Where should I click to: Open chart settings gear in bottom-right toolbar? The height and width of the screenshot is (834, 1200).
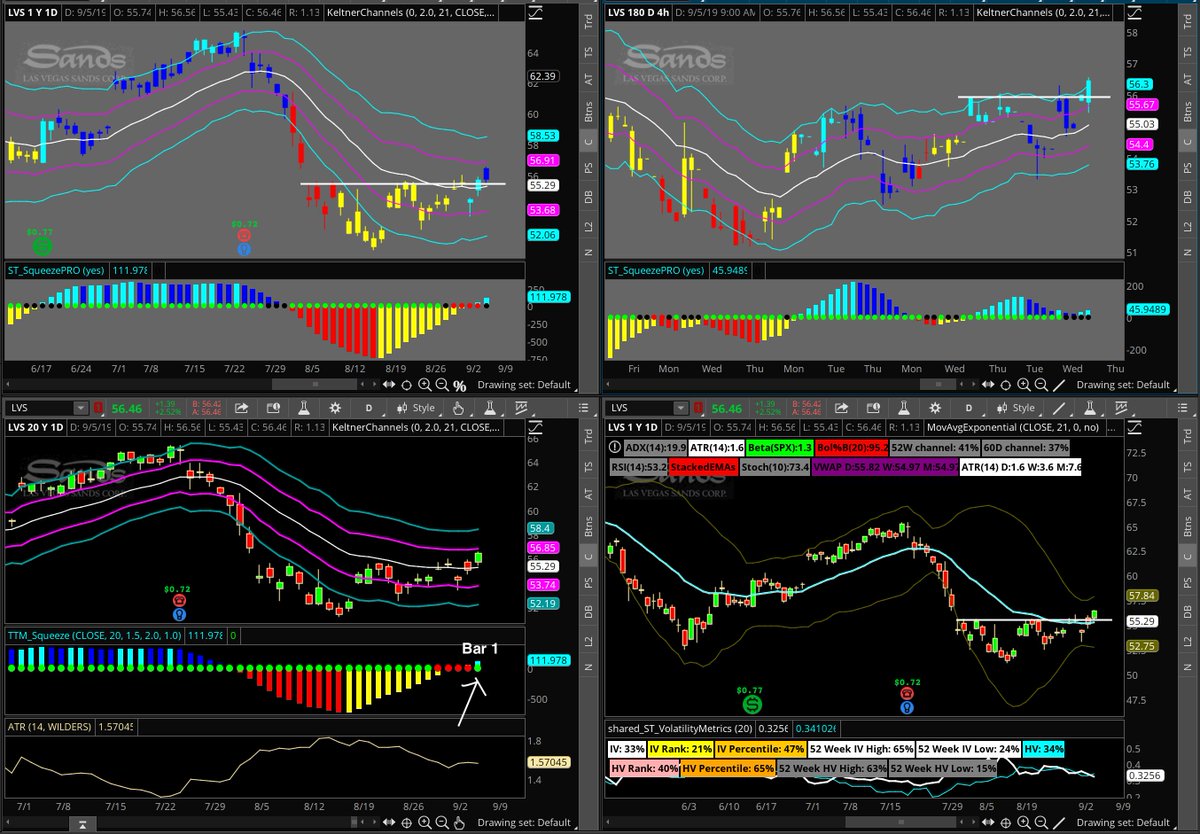coord(935,408)
